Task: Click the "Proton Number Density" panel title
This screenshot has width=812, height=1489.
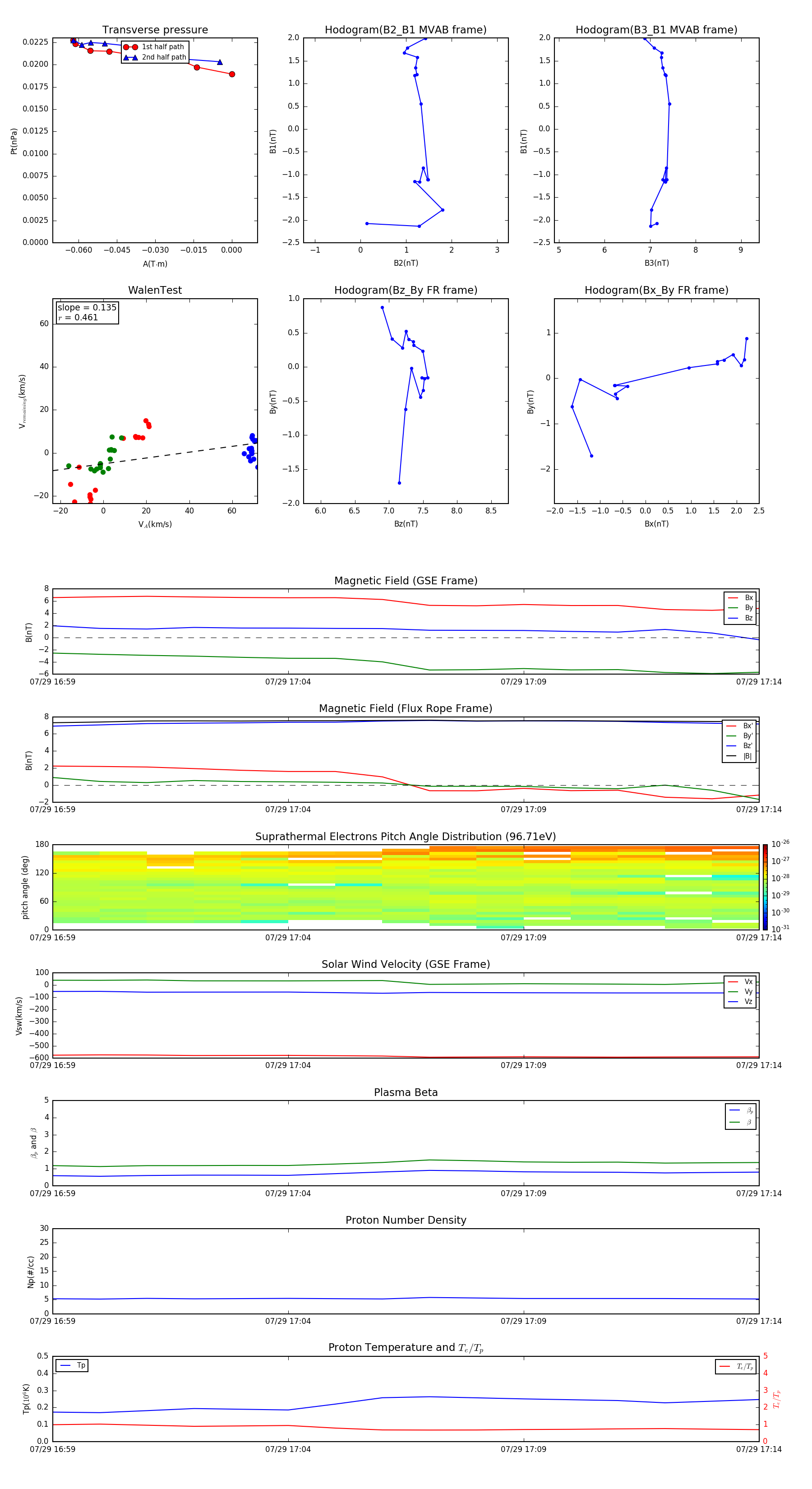Action: 406,1220
